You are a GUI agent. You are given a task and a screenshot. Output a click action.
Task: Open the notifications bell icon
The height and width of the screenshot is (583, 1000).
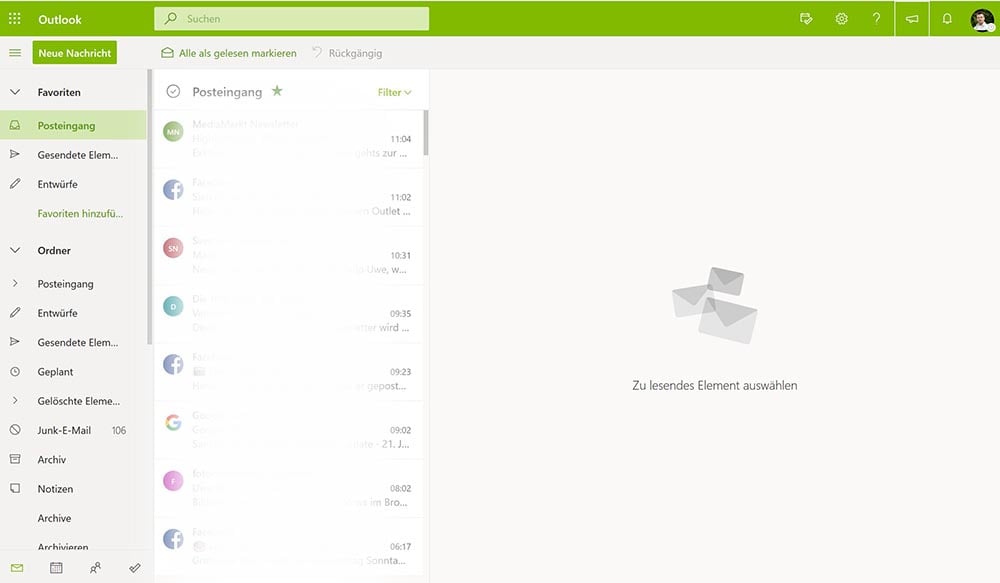click(x=947, y=19)
